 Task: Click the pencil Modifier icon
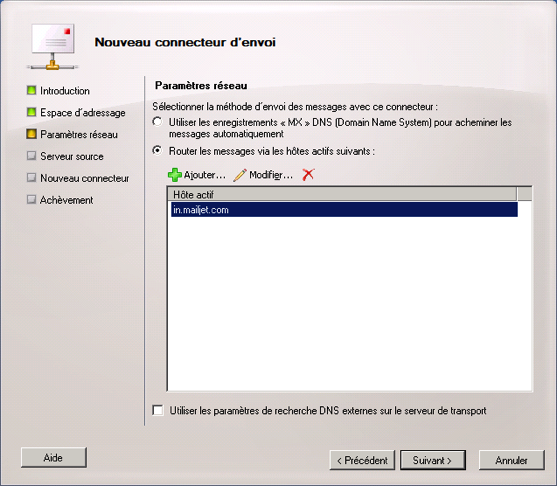pyautogui.click(x=240, y=175)
